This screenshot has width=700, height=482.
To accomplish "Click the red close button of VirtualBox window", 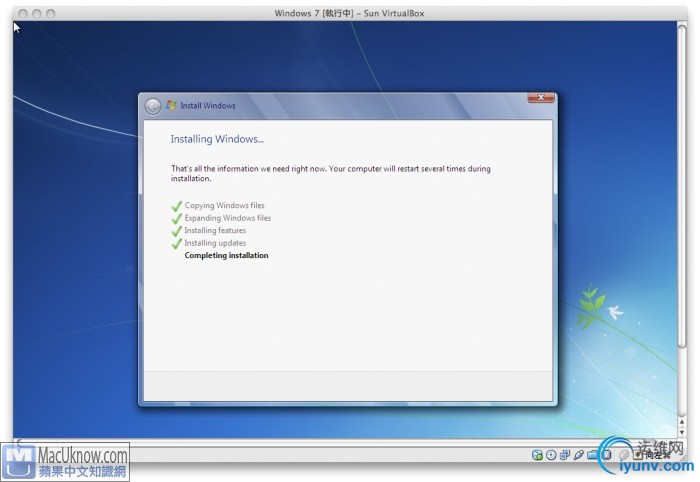I will (x=23, y=14).
